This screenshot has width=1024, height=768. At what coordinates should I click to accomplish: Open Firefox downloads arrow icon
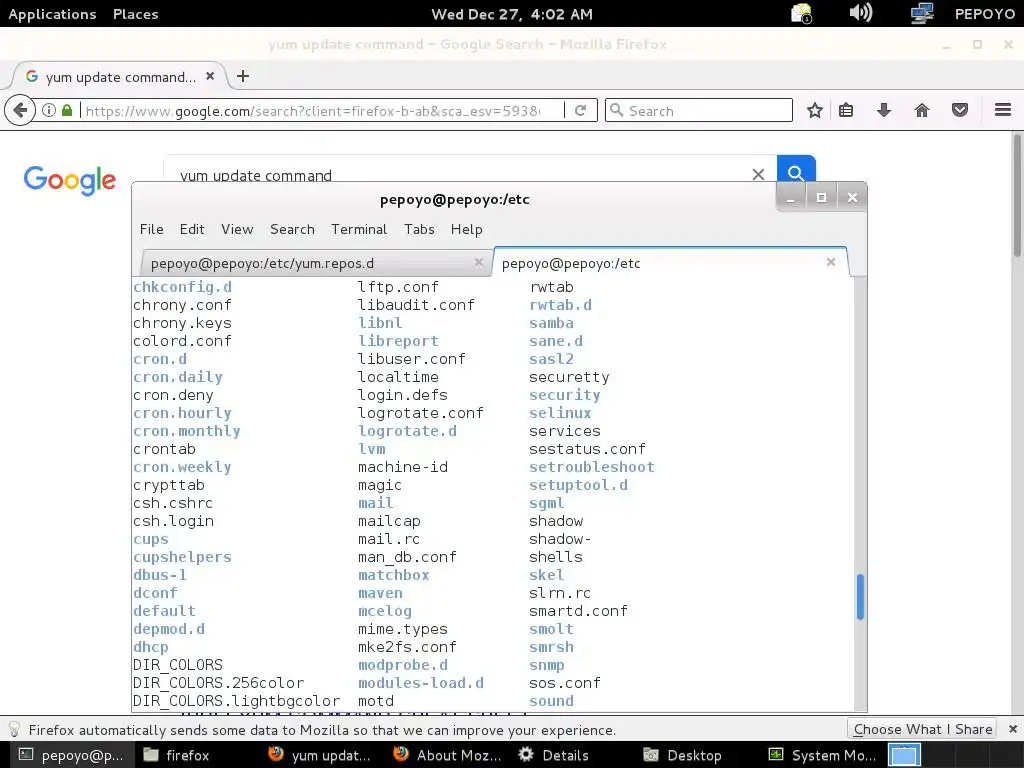(x=884, y=110)
